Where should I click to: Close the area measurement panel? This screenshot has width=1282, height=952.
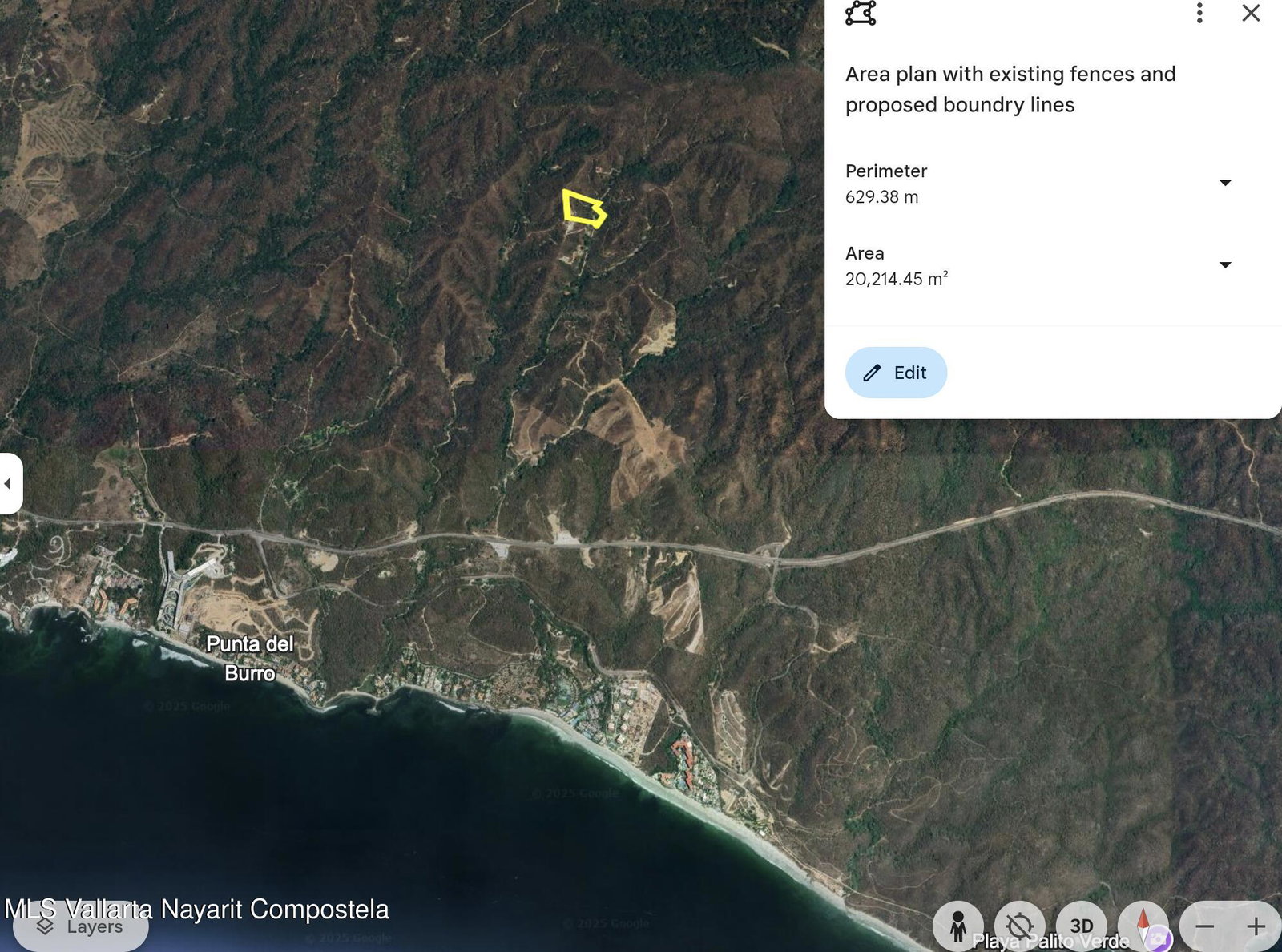tap(1251, 13)
